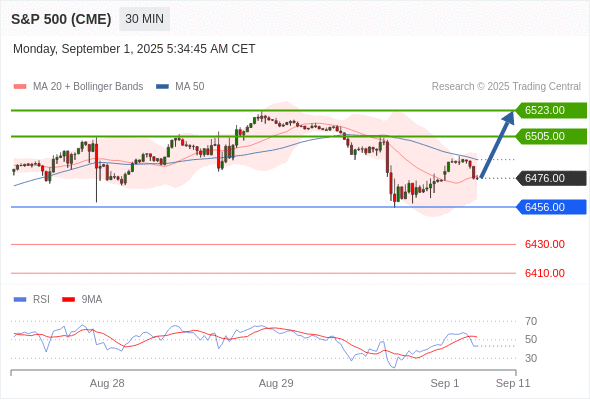
Task: Click the 6505.00 green resistance tag
Action: pyautogui.click(x=551, y=136)
